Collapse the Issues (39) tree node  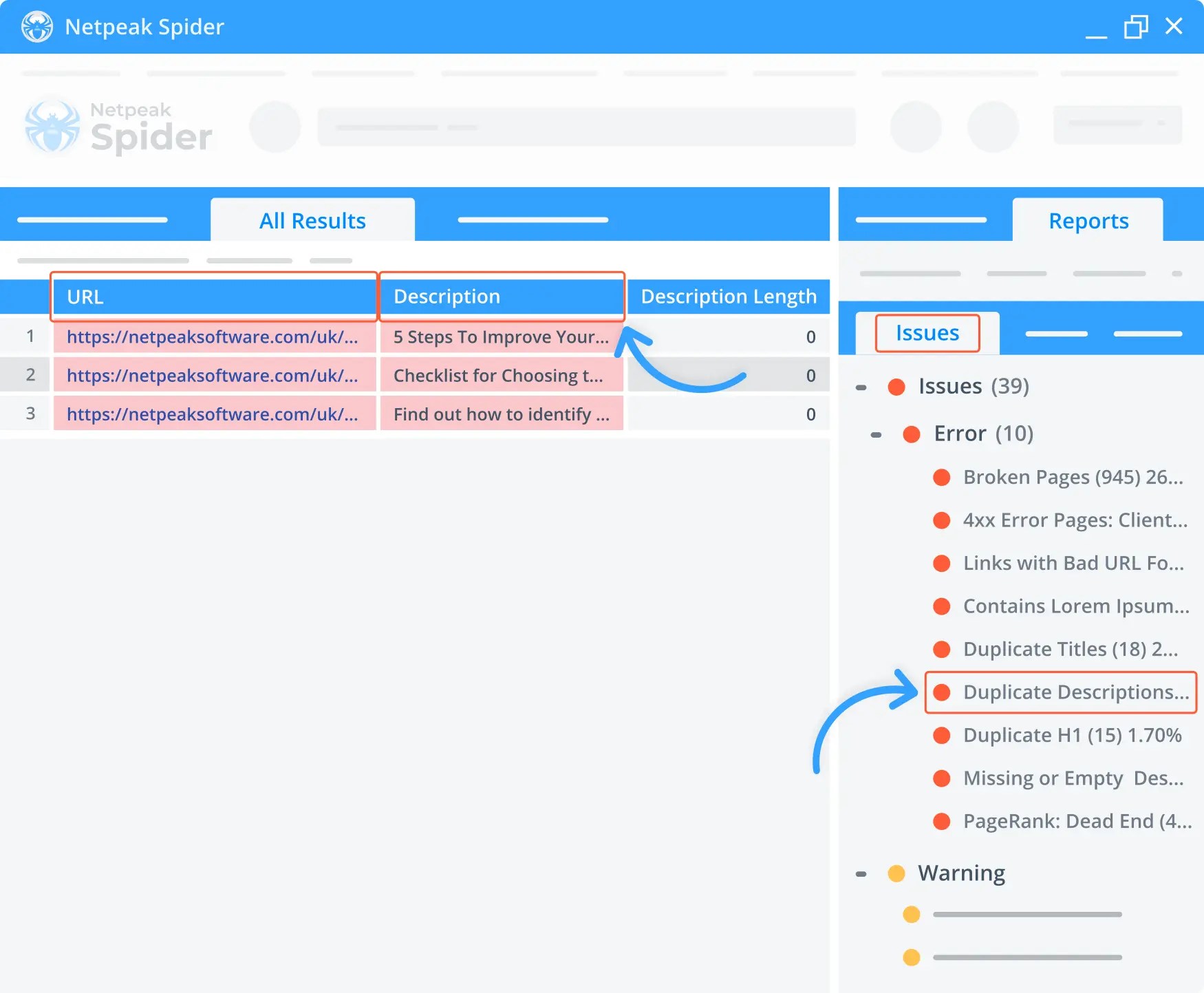coord(862,387)
